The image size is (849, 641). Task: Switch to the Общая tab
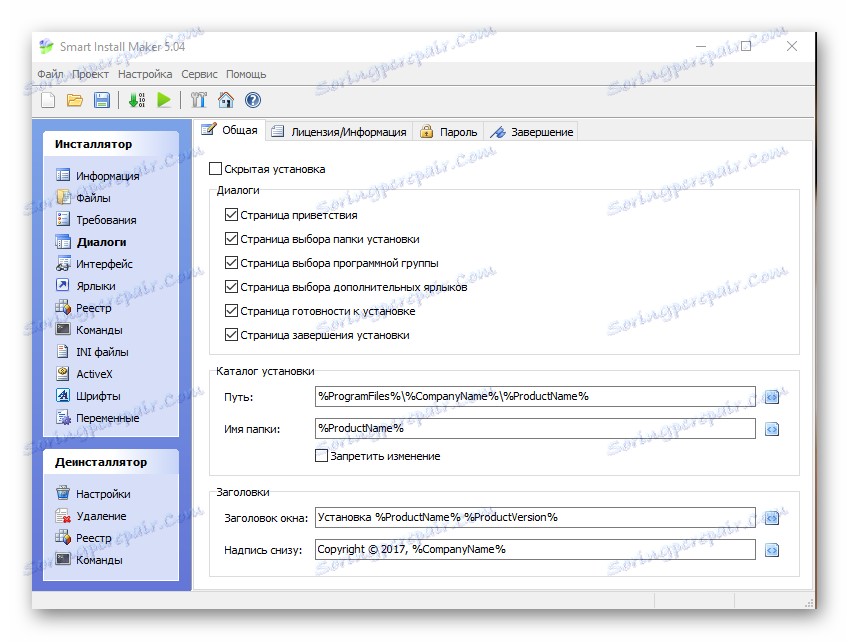(230, 130)
